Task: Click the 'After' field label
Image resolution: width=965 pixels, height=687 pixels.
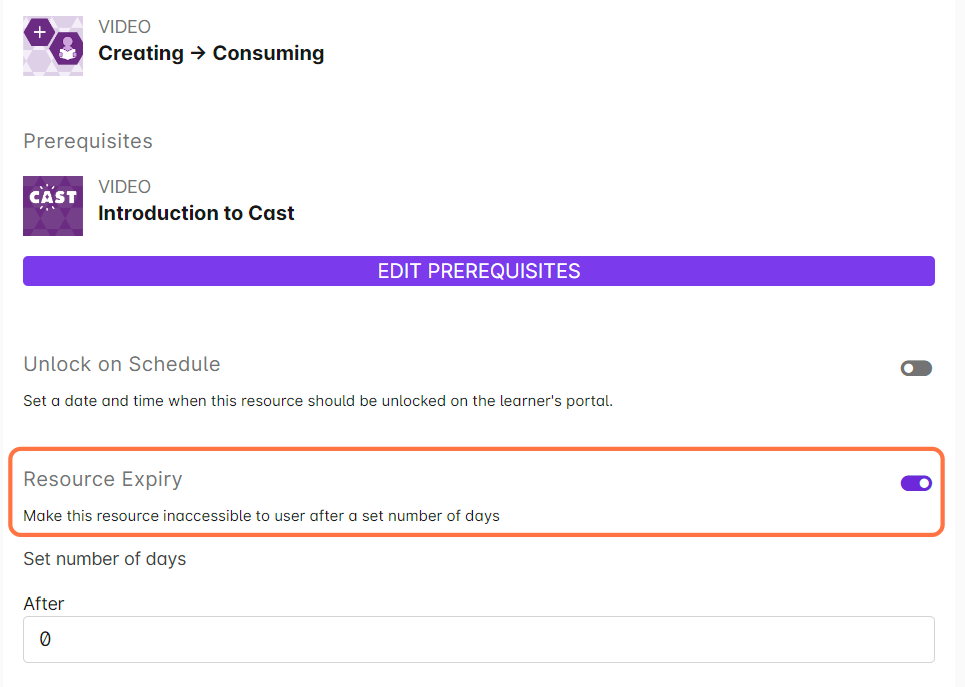Action: coord(44,604)
